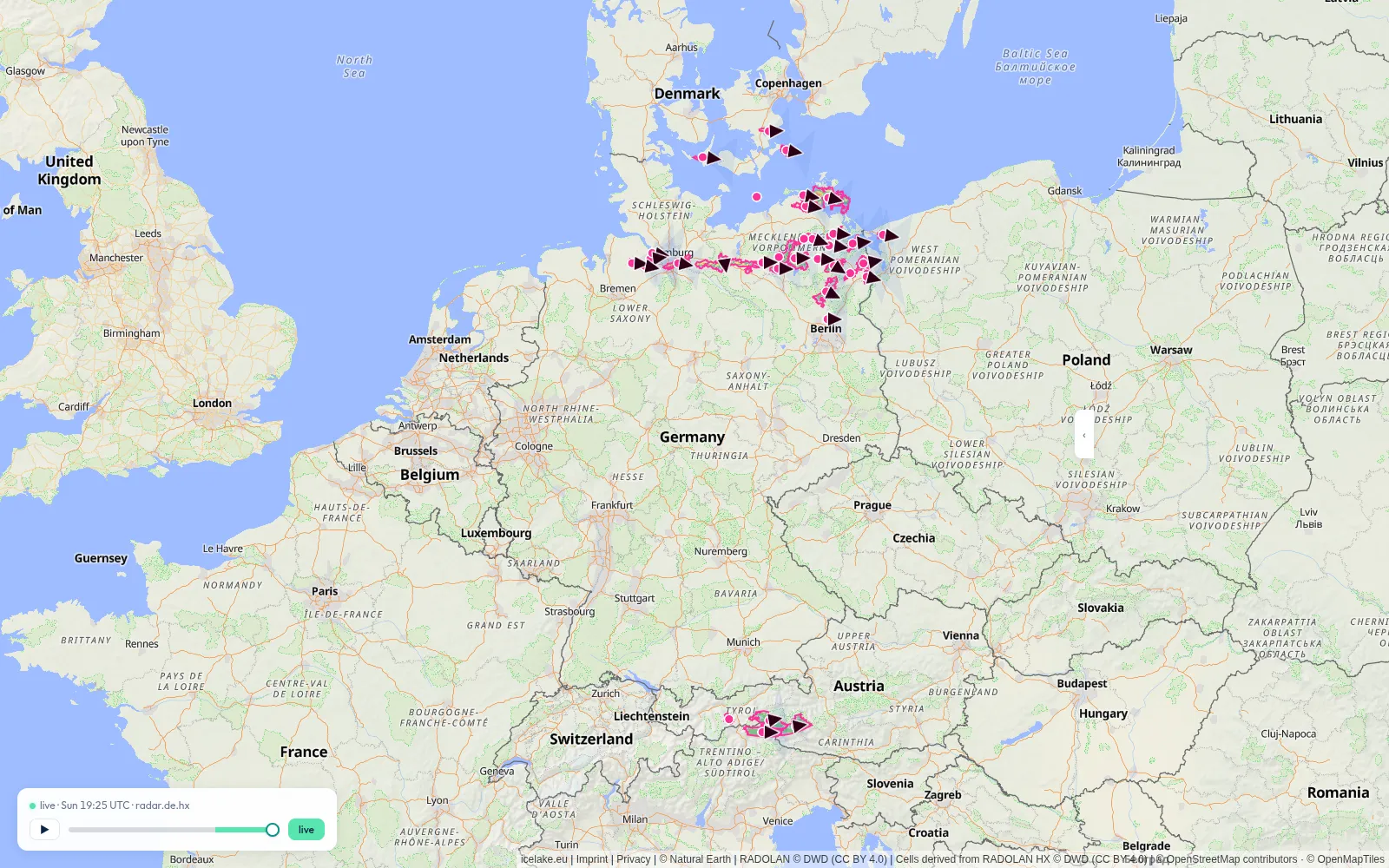This screenshot has width=1389, height=868.
Task: Open the icelake.eu footer link
Action: coord(543,859)
